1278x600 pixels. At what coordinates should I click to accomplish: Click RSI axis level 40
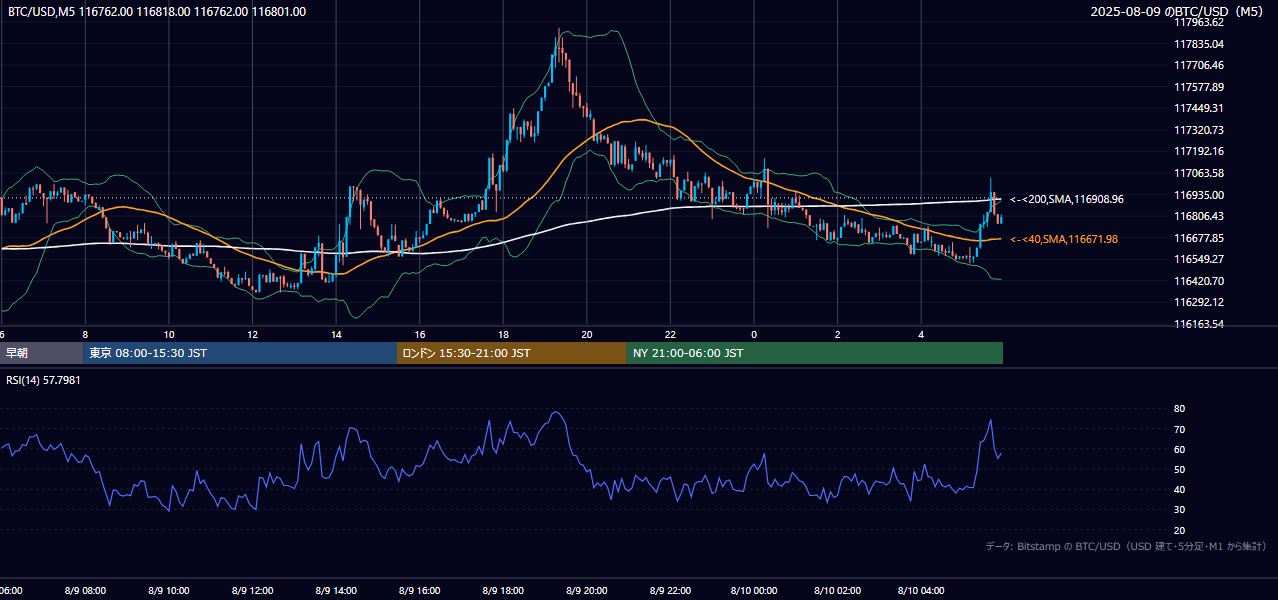(1180, 490)
